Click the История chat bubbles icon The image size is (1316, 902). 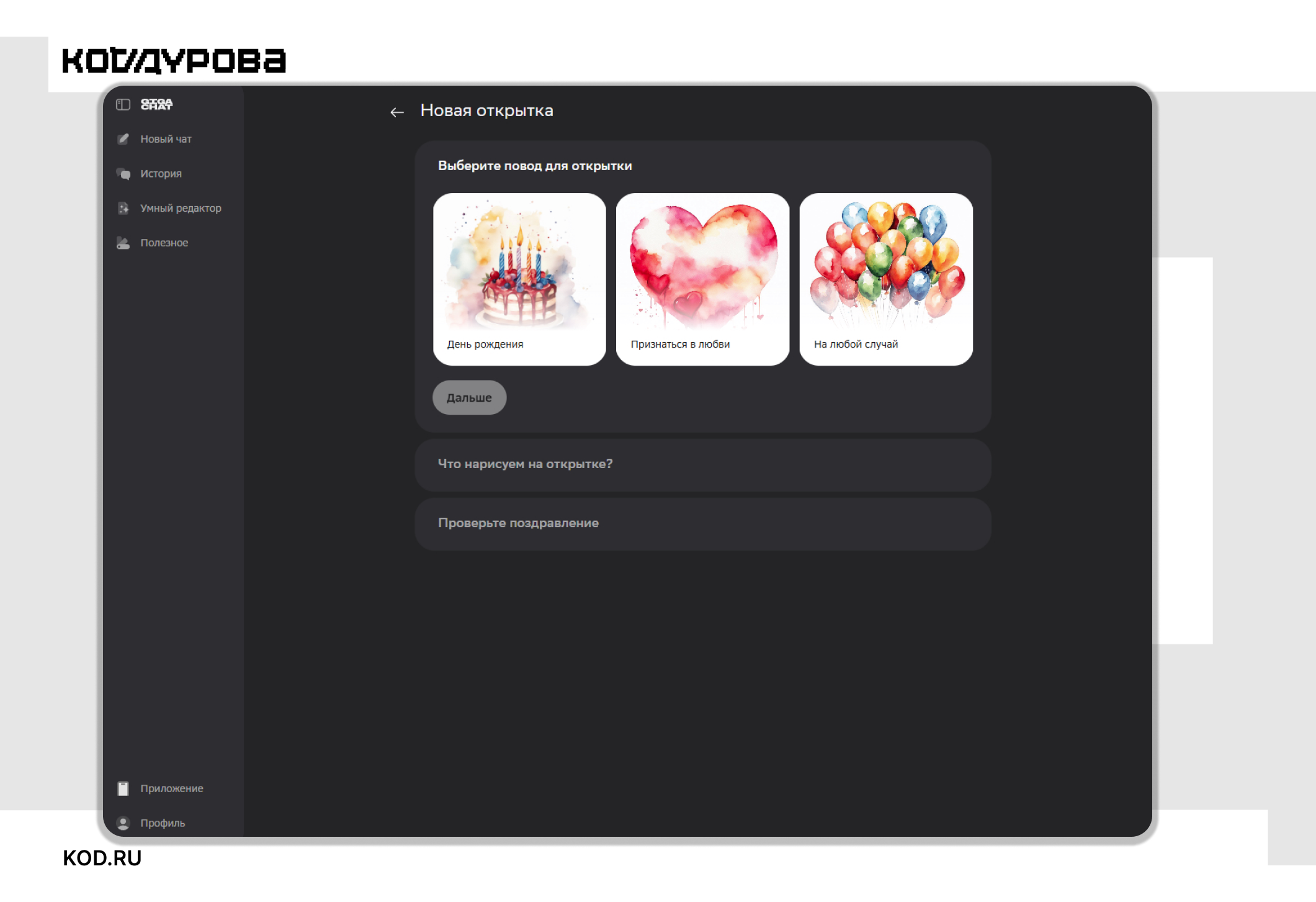coord(123,174)
